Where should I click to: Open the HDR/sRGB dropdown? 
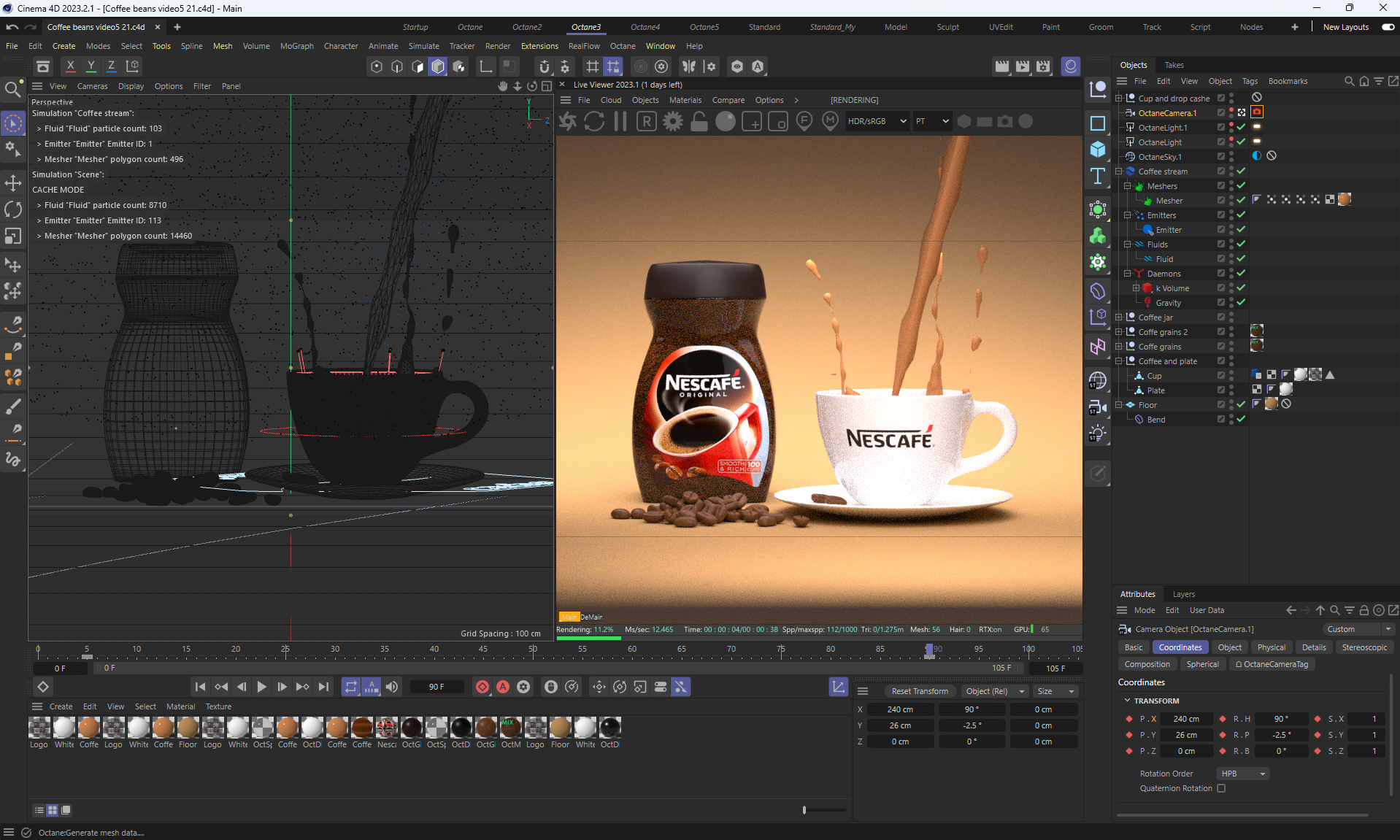pos(877,122)
